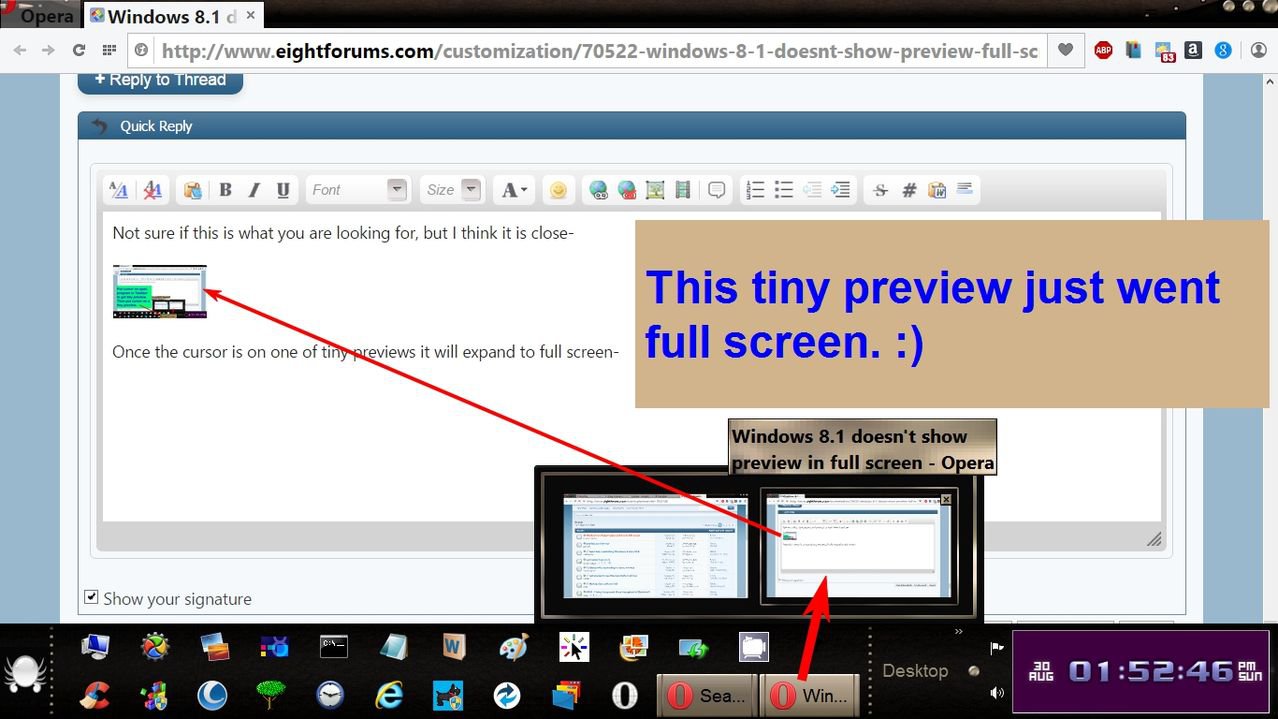Open the Command Prompt taskbar icon
The width and height of the screenshot is (1278, 719).
(x=334, y=647)
